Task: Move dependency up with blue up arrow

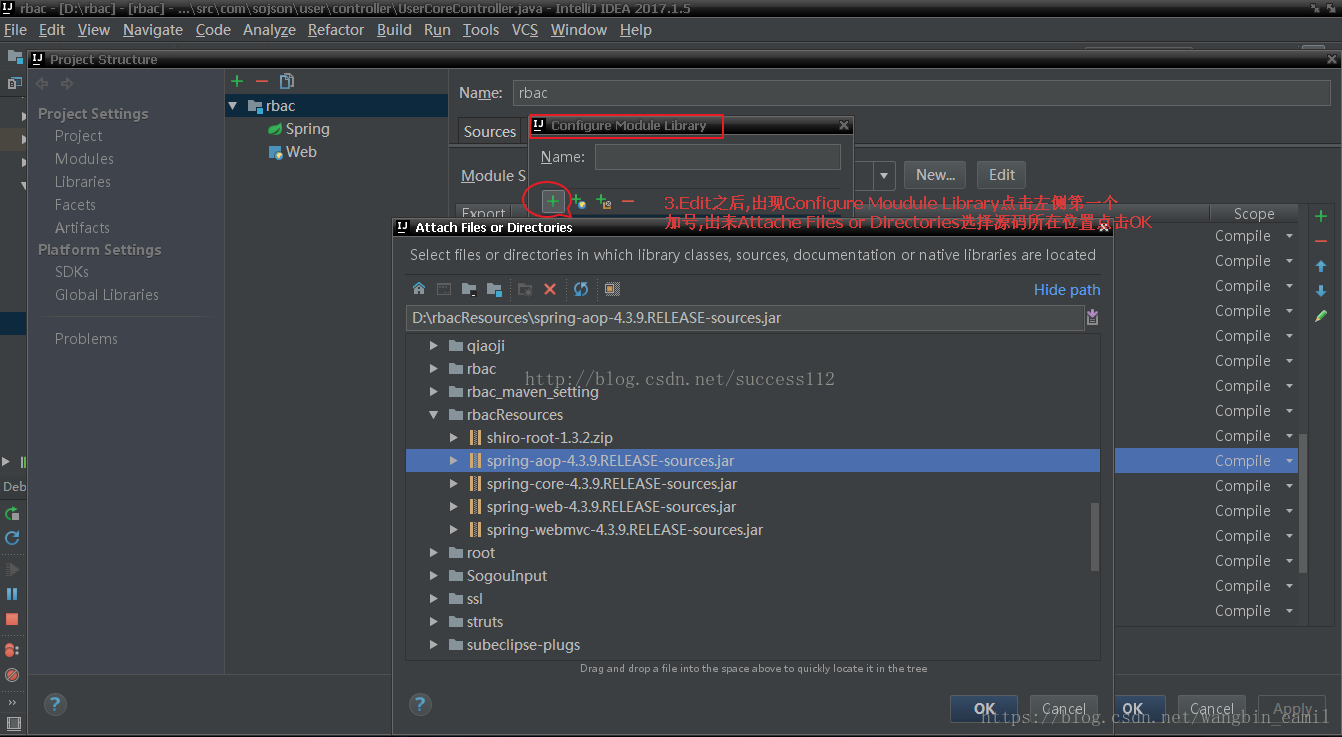Action: click(x=1321, y=266)
